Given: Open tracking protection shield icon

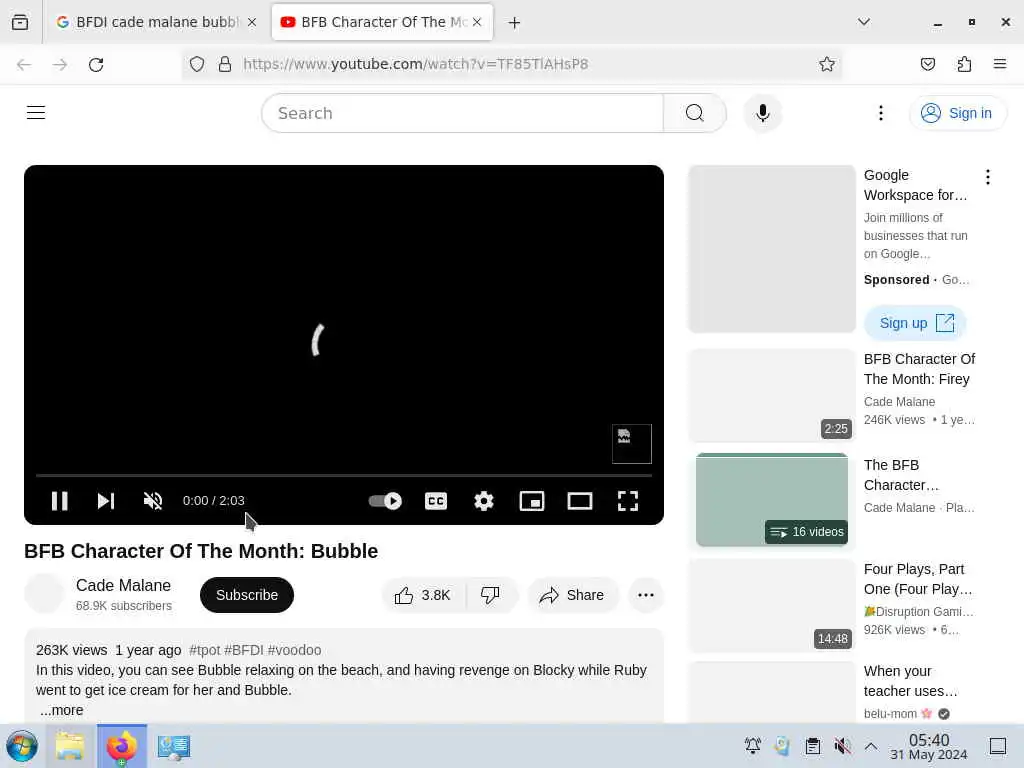Looking at the screenshot, I should (197, 64).
